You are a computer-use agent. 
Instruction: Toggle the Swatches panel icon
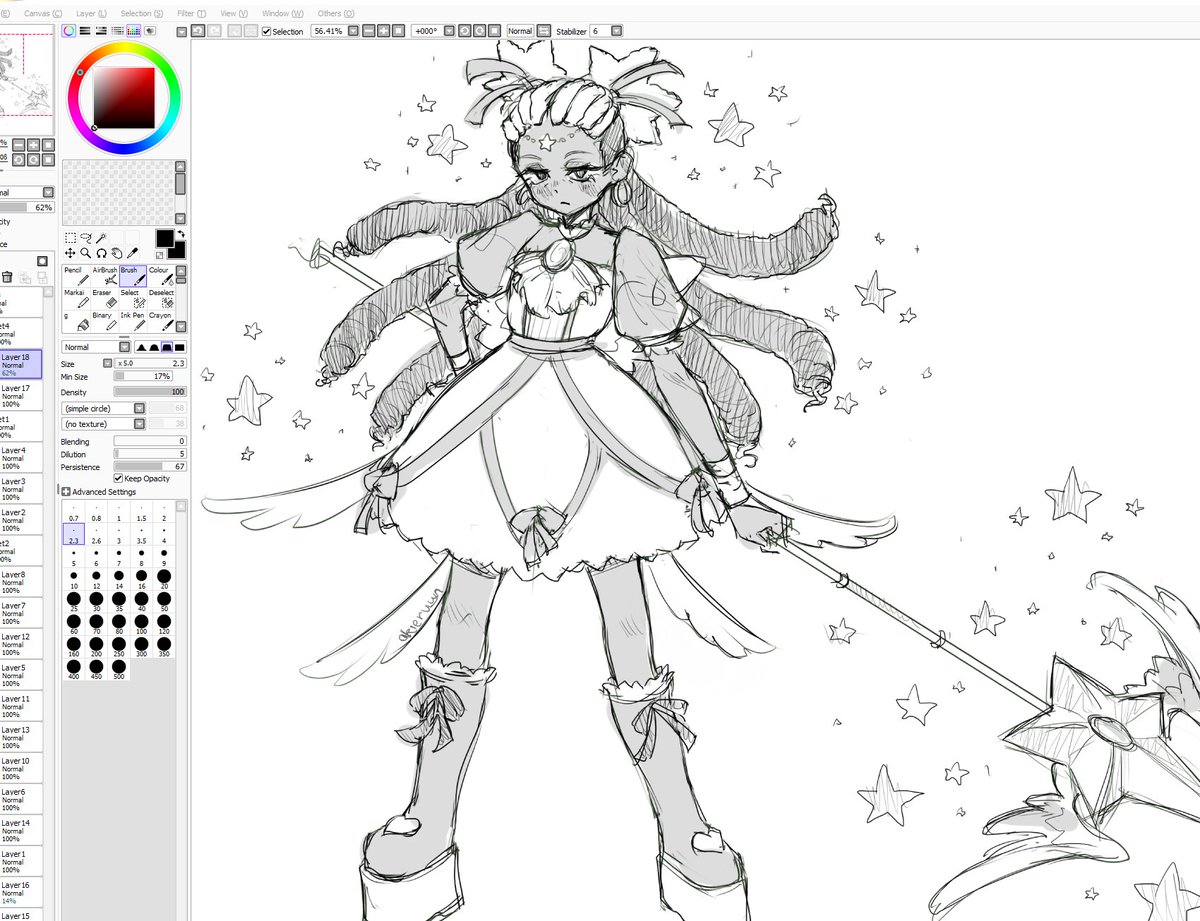point(133,31)
